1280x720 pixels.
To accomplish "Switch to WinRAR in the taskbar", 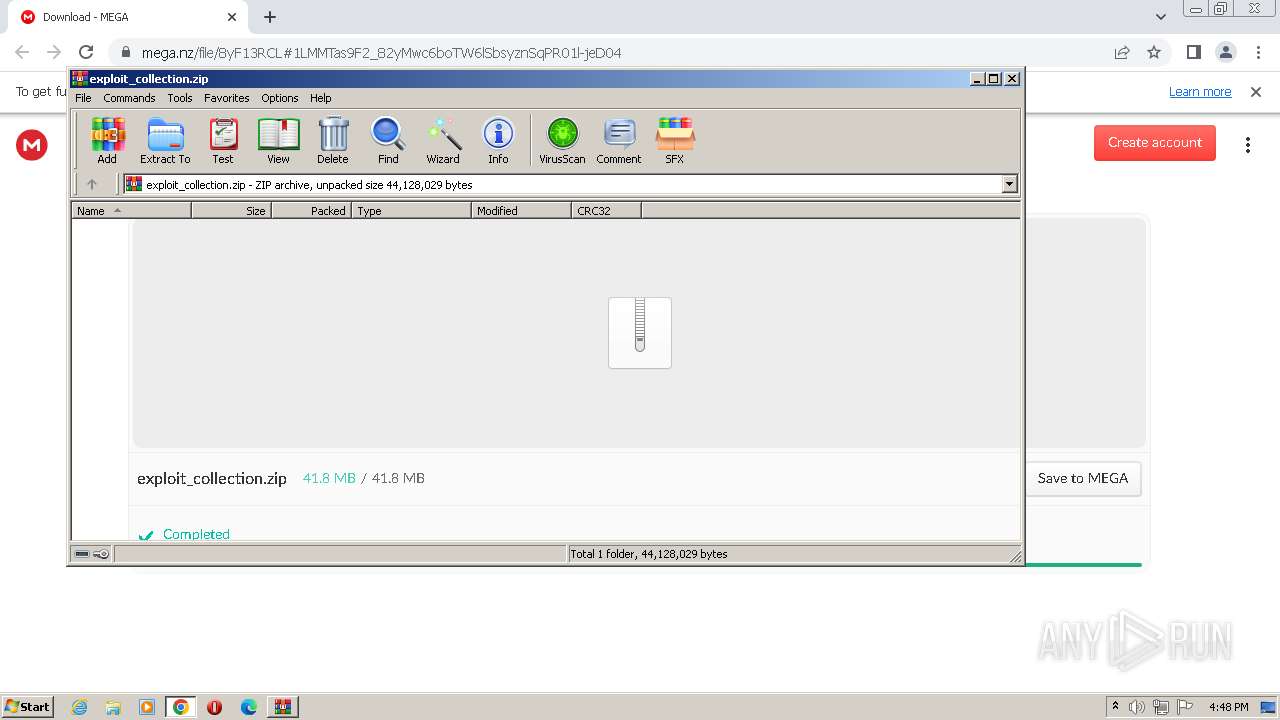I will 283,707.
